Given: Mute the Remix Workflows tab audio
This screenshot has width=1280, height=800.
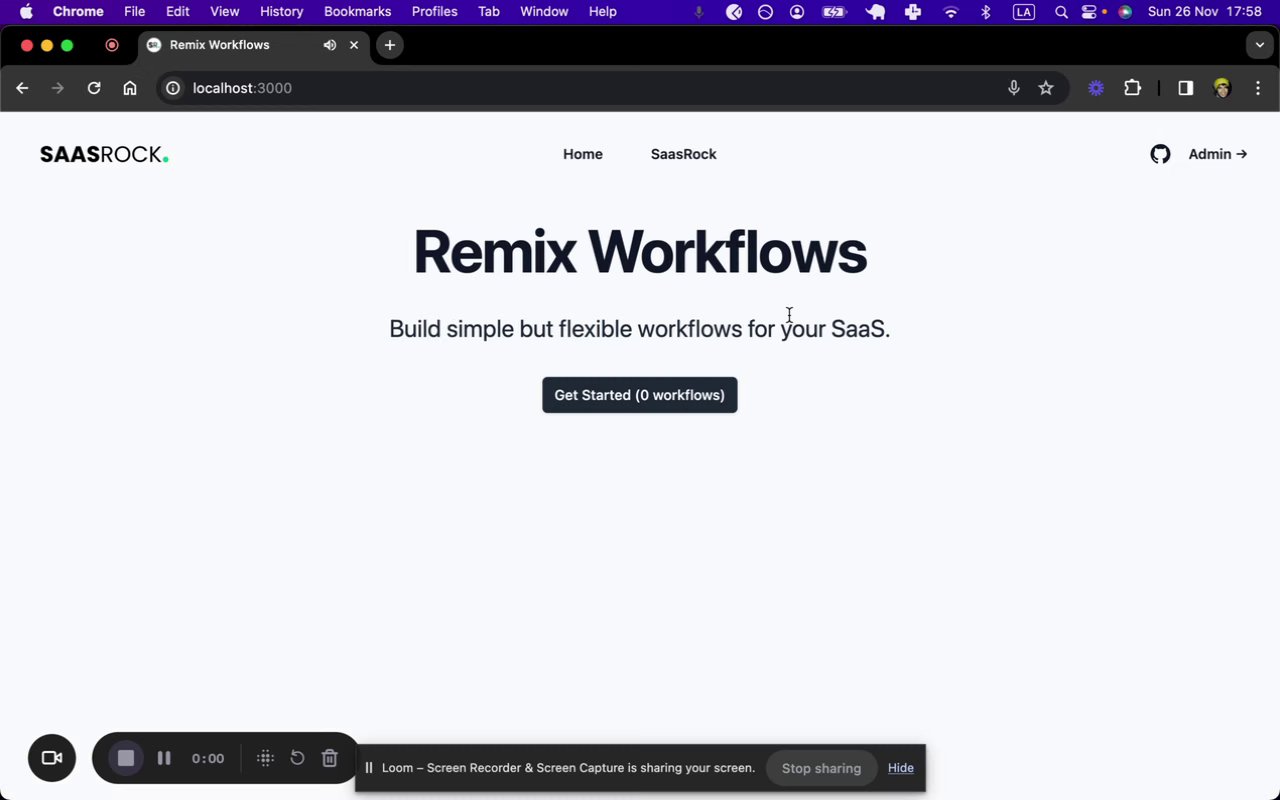Looking at the screenshot, I should [x=330, y=45].
